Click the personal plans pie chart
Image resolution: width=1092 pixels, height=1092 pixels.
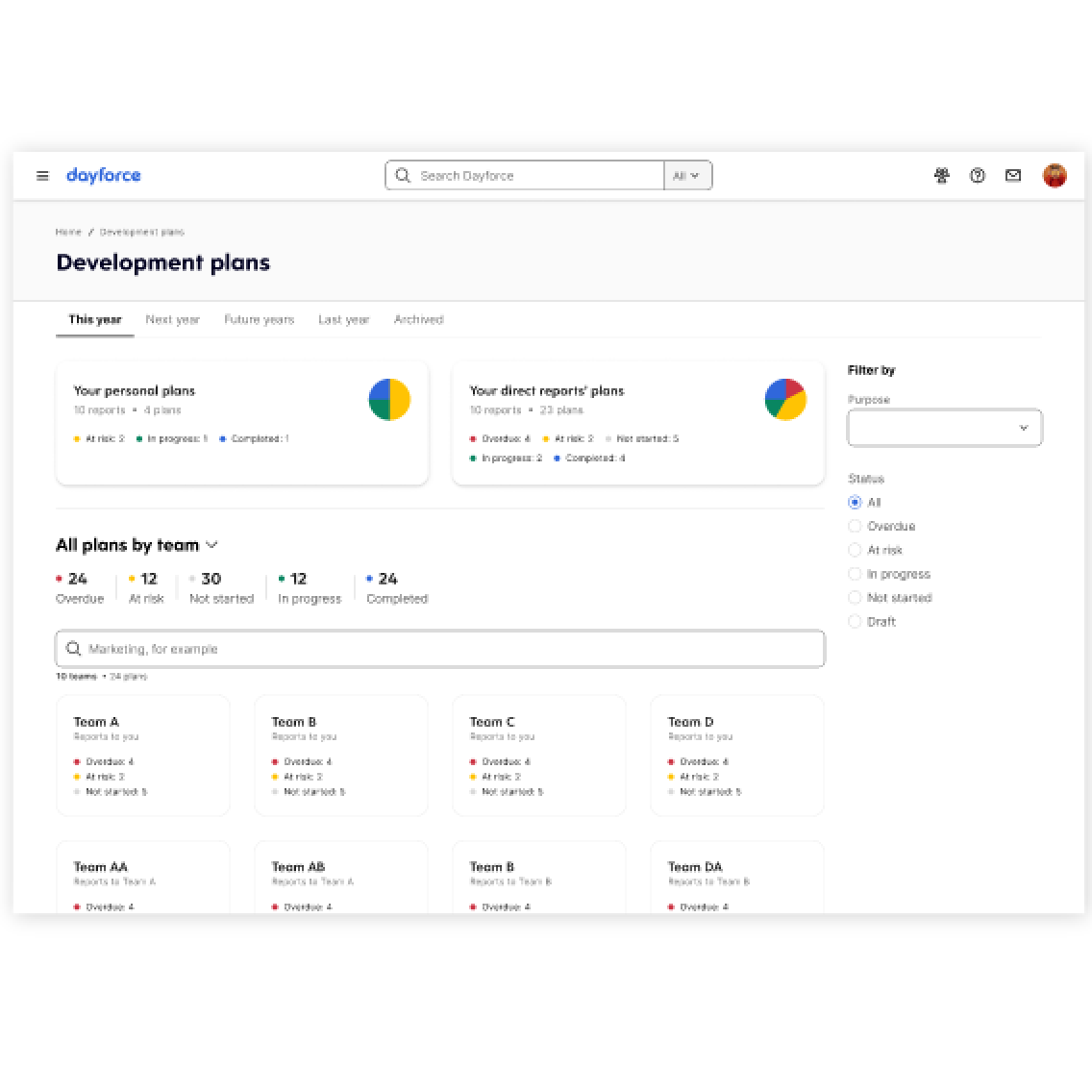388,399
